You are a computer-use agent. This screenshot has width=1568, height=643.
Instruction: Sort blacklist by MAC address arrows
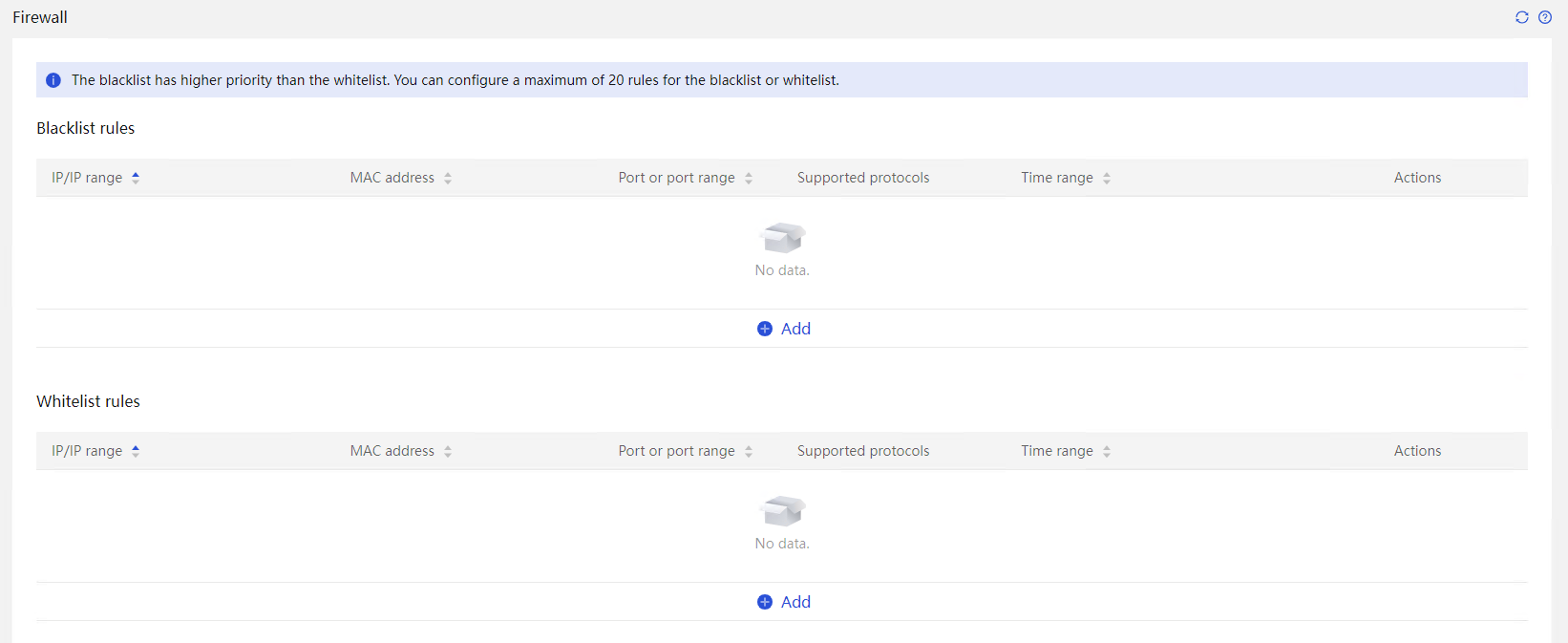(448, 178)
